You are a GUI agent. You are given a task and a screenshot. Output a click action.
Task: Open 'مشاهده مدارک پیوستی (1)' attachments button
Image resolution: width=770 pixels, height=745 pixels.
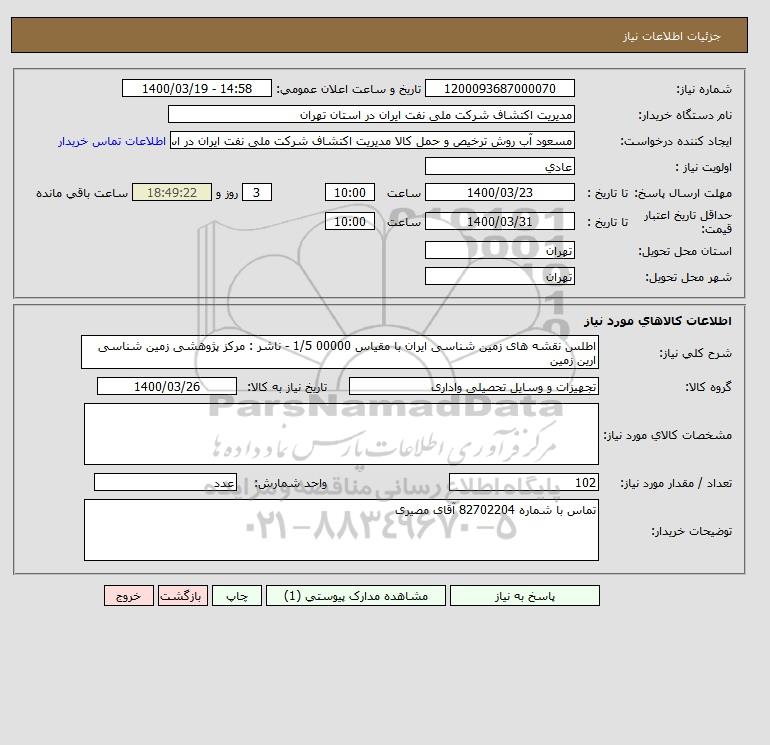tap(356, 596)
